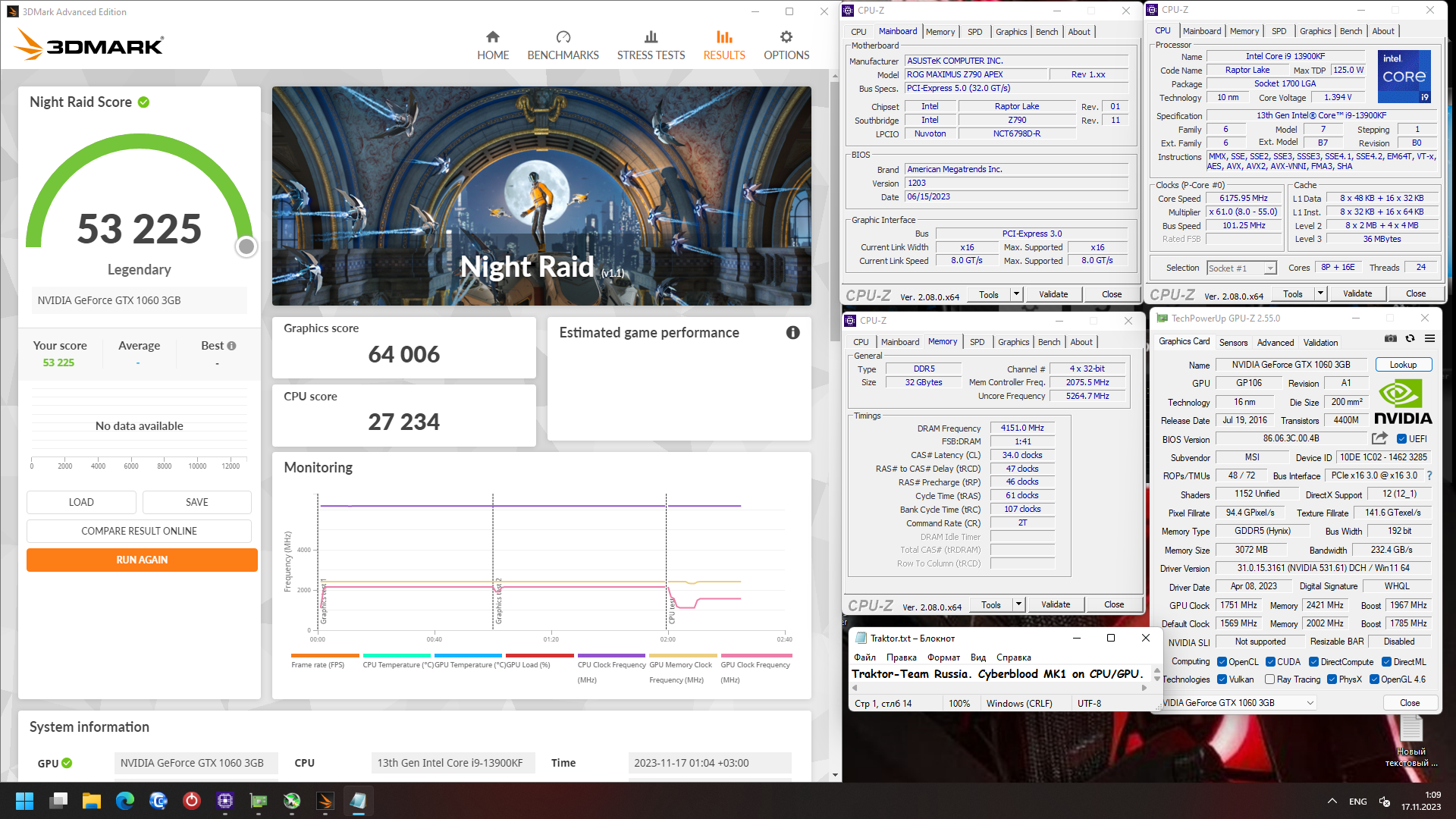This screenshot has height=819, width=1456.
Task: Toggle the DirectCompute checkbox
Action: pos(1313,662)
